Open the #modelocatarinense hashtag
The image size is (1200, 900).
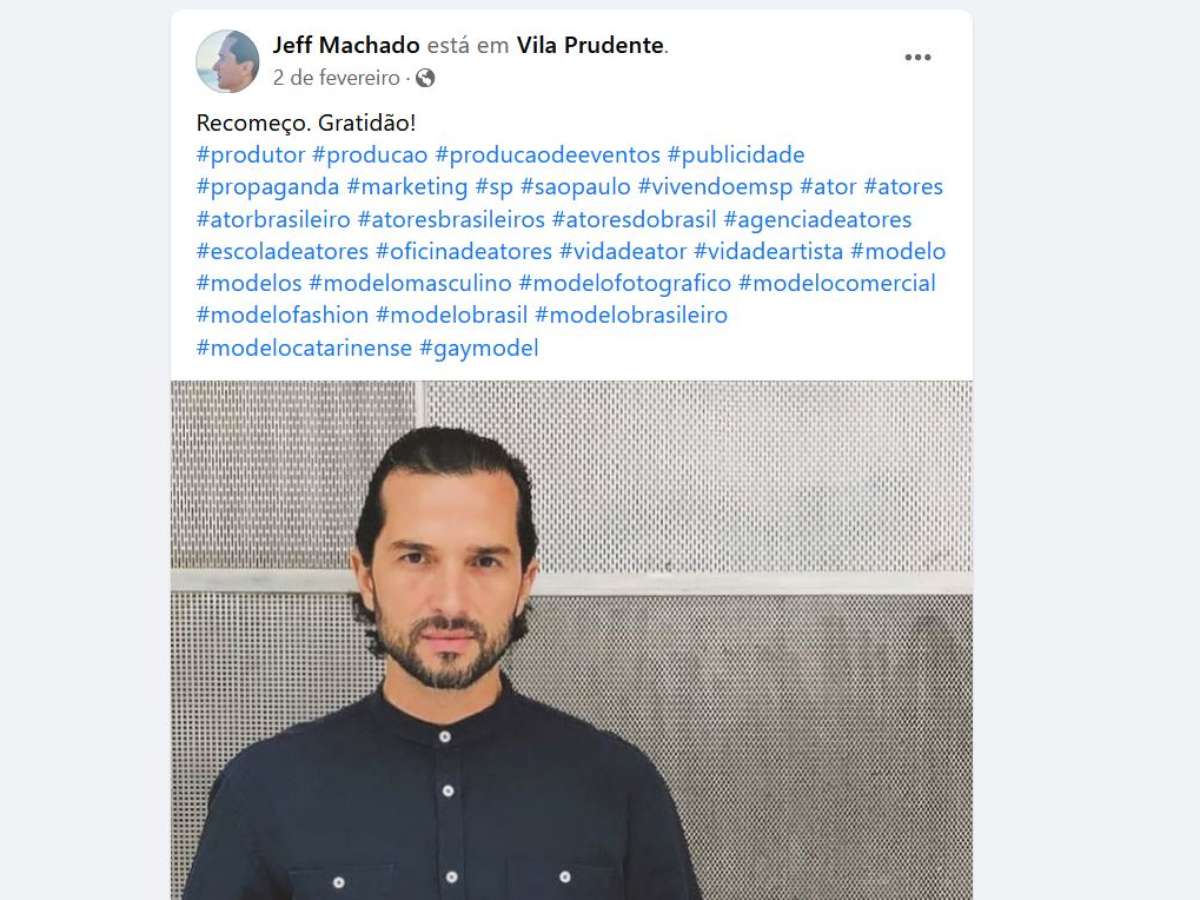pyautogui.click(x=304, y=347)
